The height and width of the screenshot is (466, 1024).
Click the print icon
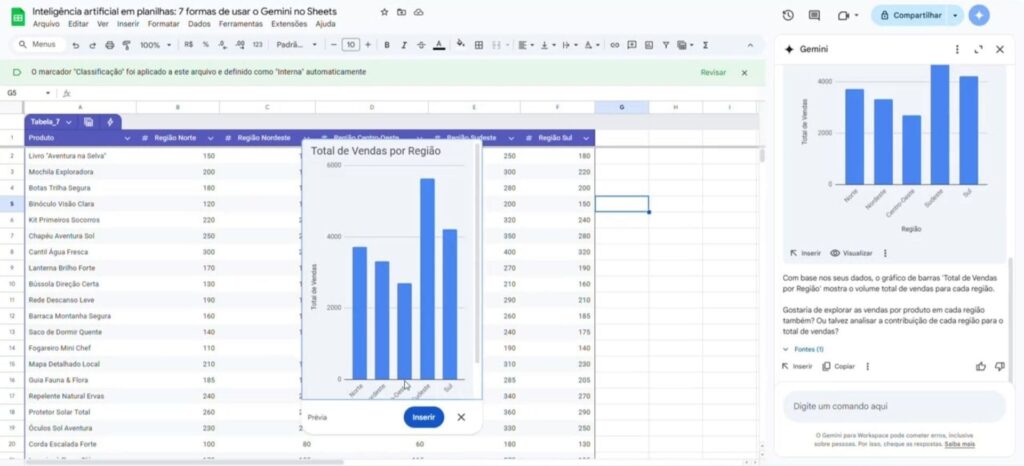(x=110, y=45)
